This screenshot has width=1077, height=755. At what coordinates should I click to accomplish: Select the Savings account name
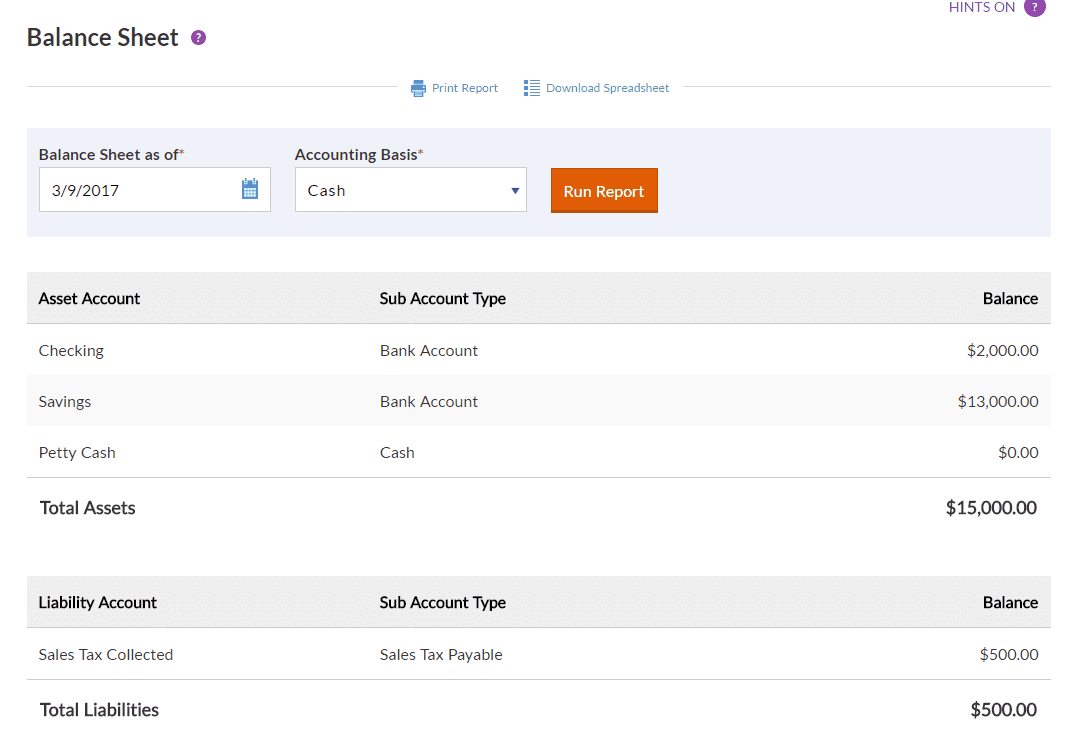pos(65,402)
